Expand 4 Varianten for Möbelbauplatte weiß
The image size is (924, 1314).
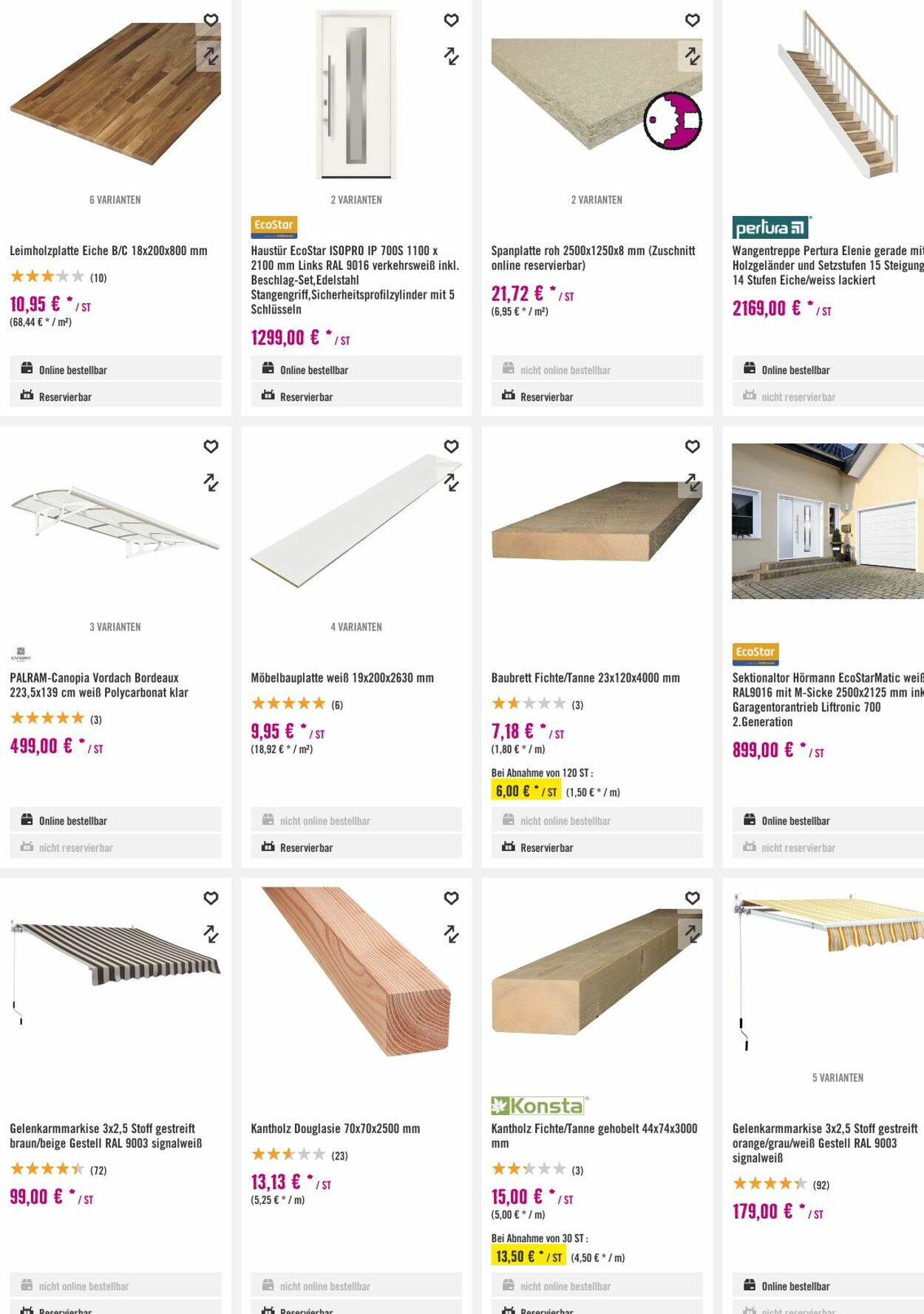coord(356,626)
